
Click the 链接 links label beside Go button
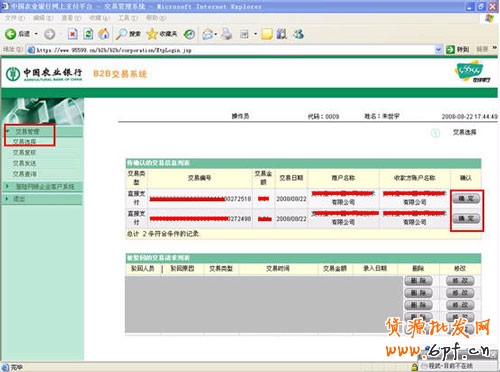coord(482,49)
